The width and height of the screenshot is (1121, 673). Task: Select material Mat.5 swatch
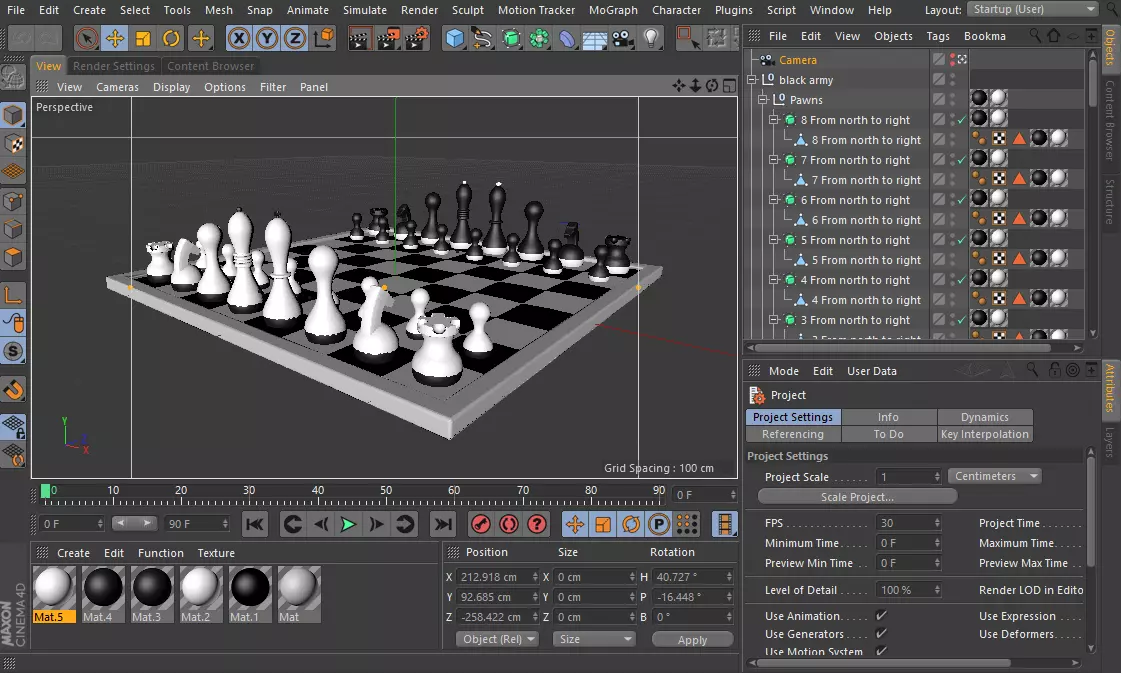(54, 588)
